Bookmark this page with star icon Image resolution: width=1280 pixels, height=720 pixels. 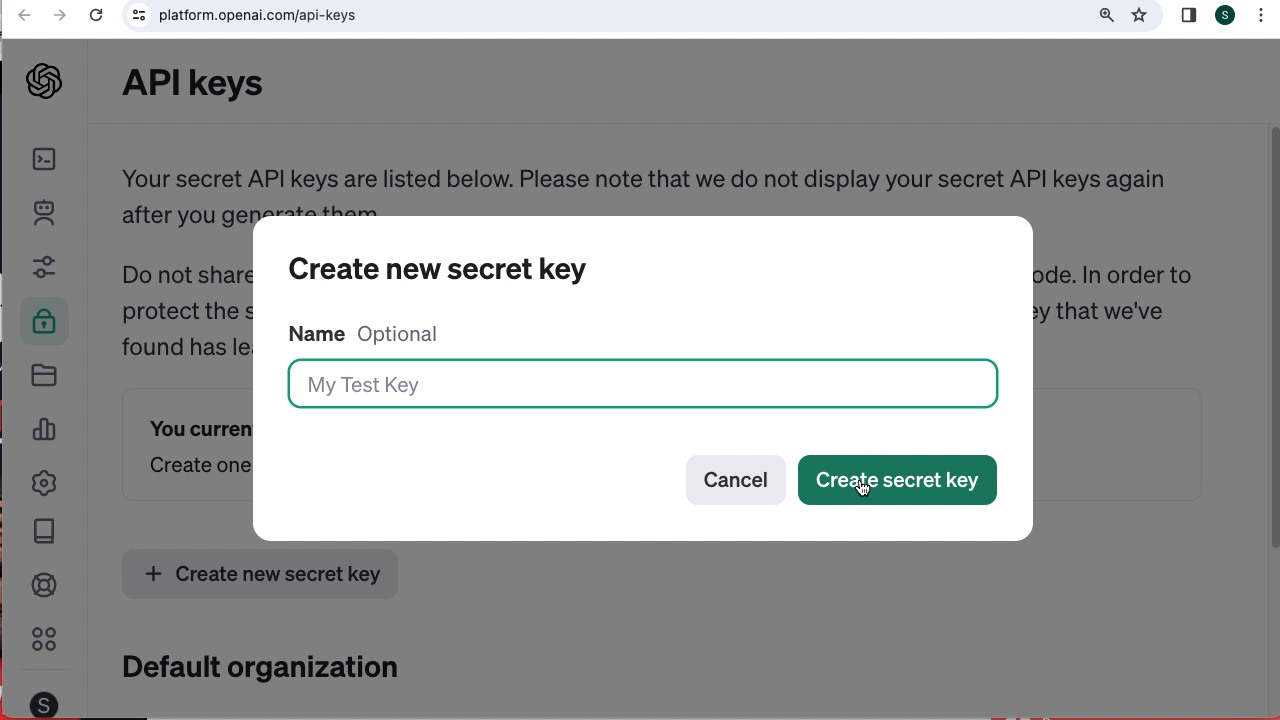[1139, 15]
